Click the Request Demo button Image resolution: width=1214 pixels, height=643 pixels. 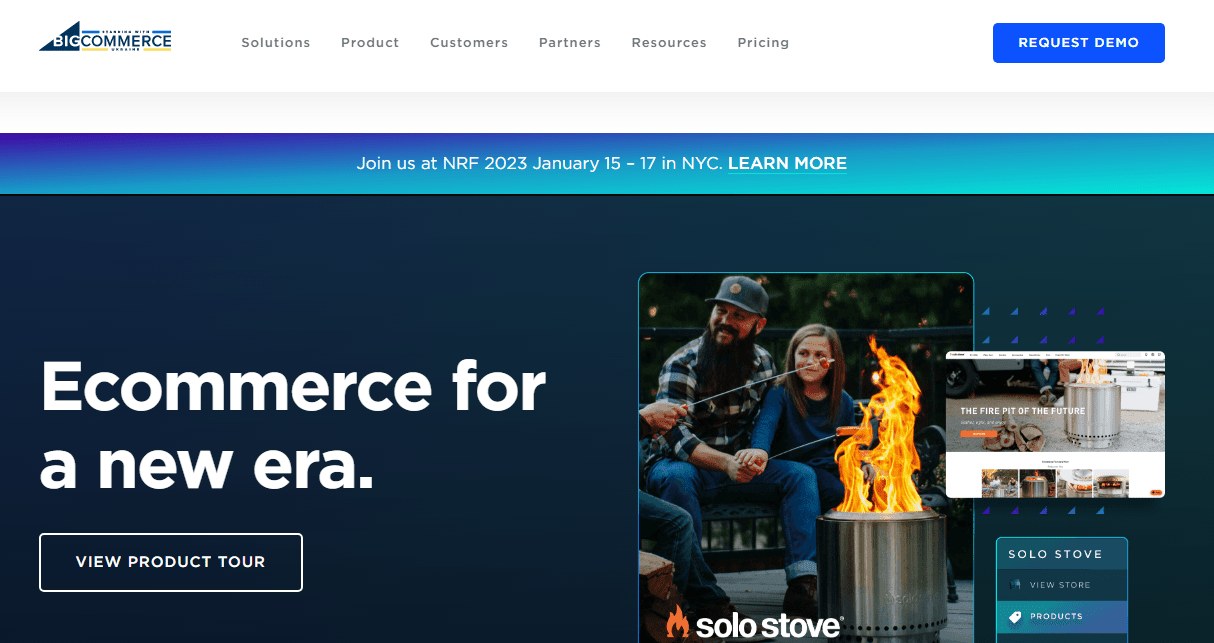(x=1078, y=43)
